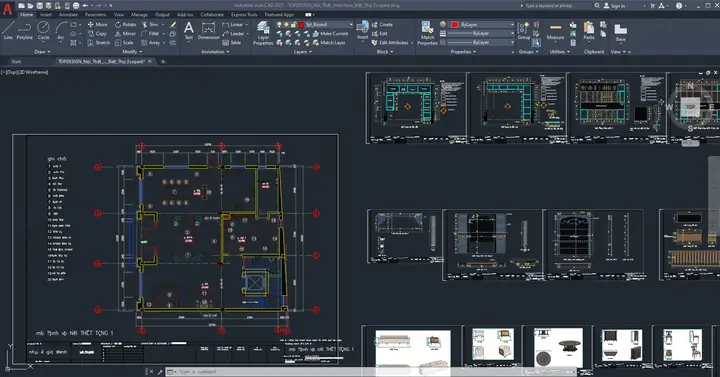Expand the Layers panel
Image resolution: width=720 pixels, height=377 pixels.
302,52
